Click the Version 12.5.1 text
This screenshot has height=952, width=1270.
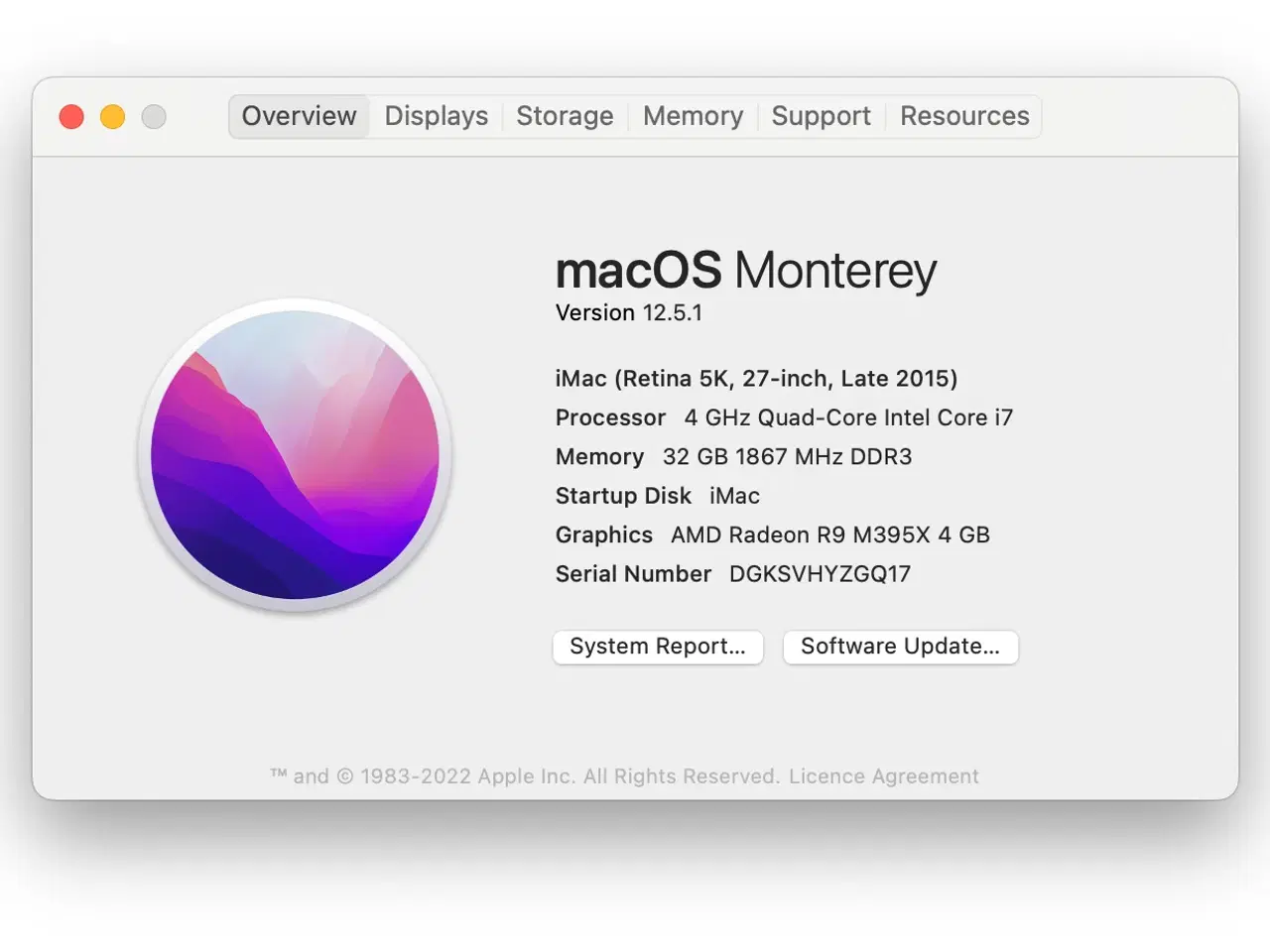(629, 313)
